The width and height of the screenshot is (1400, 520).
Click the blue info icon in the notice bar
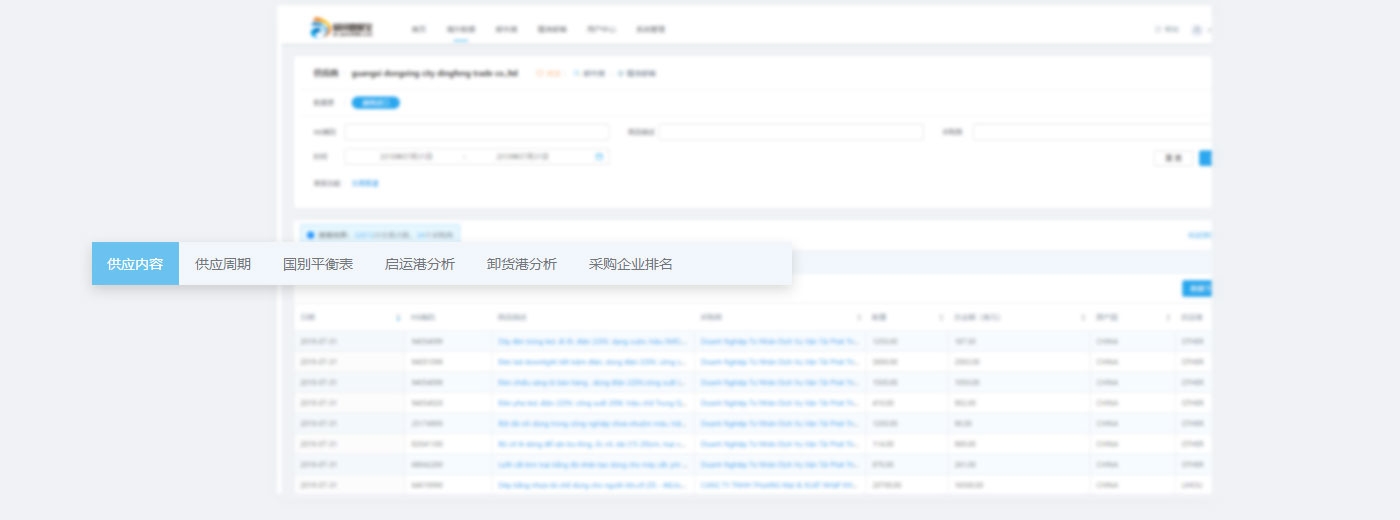(310, 235)
